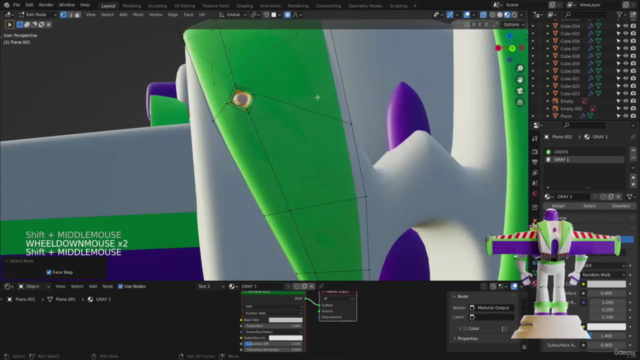The width and height of the screenshot is (640, 360).
Task: Toggle X-ray display in viewport header
Action: pos(483,15)
